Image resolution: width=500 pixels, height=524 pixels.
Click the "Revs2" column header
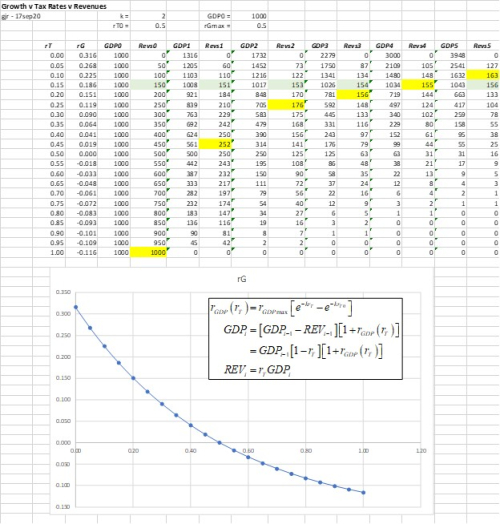(x=286, y=45)
